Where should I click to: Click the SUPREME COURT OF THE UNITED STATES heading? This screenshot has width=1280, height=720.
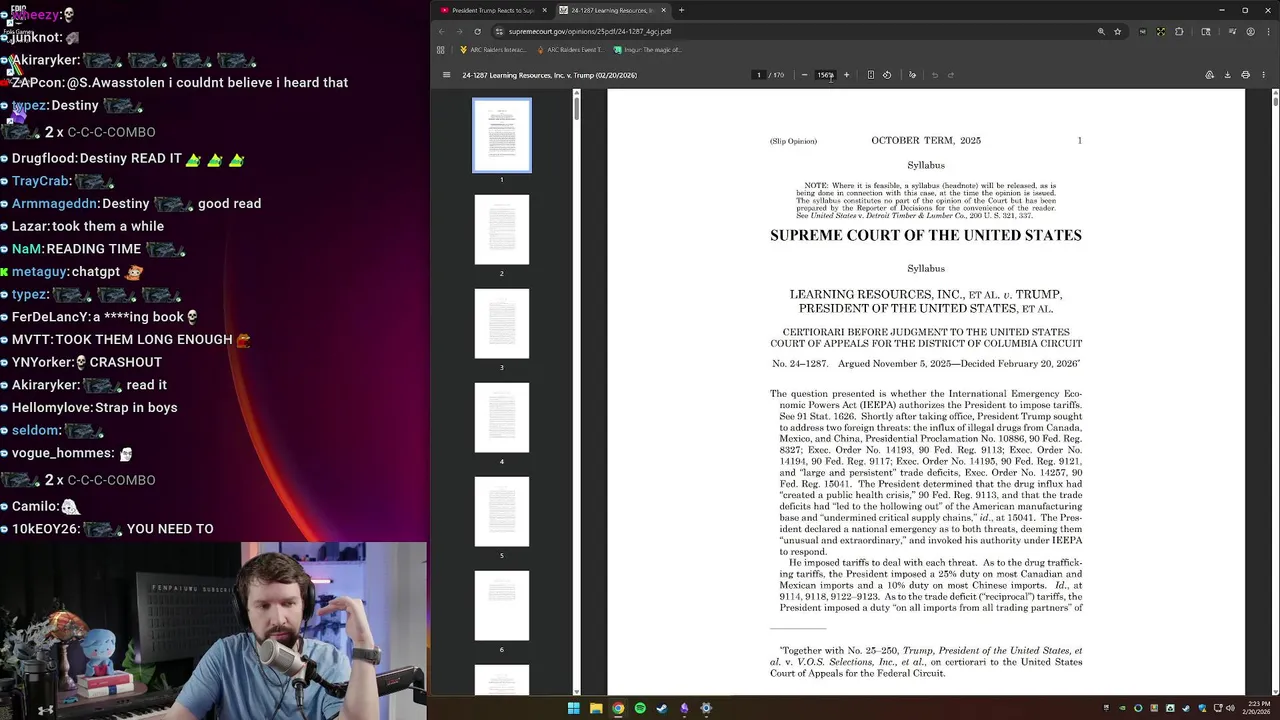926,235
